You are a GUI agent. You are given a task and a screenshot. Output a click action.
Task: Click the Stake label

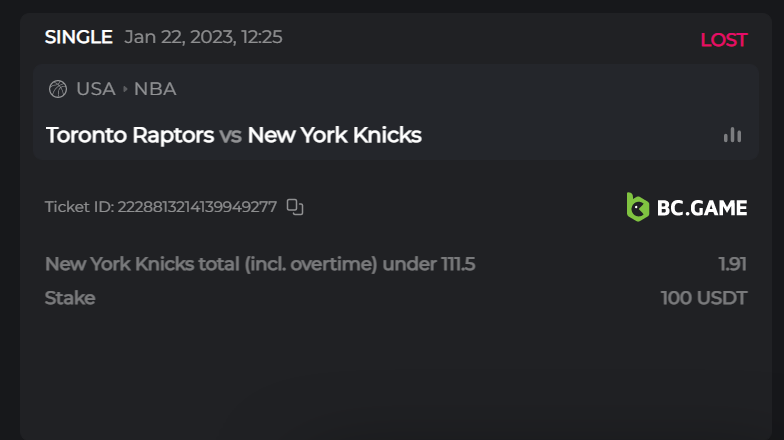70,298
